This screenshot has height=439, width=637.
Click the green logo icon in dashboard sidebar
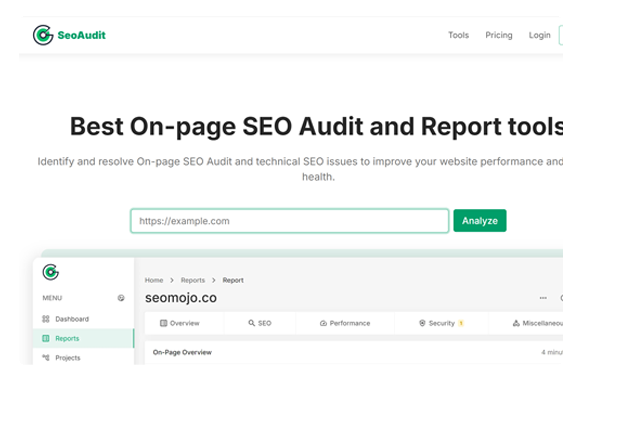click(x=51, y=273)
